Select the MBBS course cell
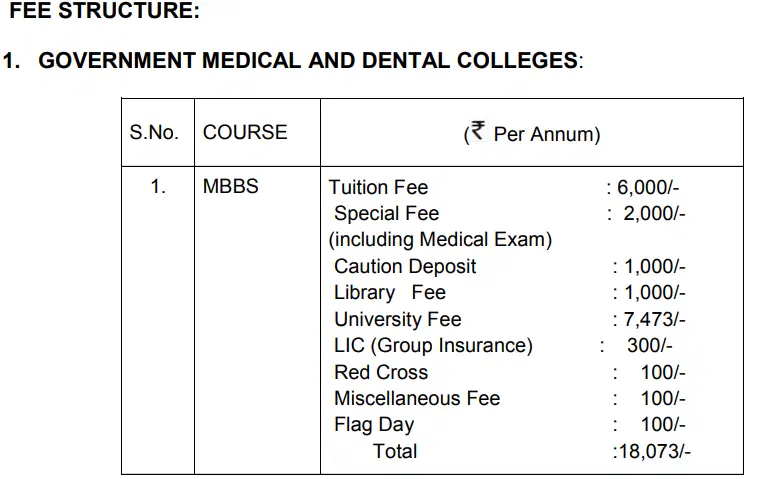 click(x=231, y=187)
